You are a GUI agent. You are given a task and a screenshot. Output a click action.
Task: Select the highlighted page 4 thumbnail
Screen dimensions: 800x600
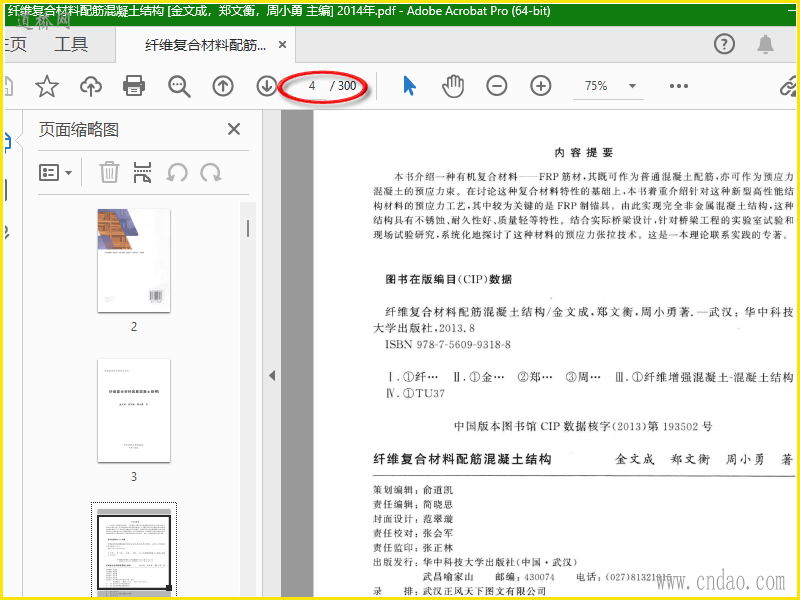coord(134,551)
